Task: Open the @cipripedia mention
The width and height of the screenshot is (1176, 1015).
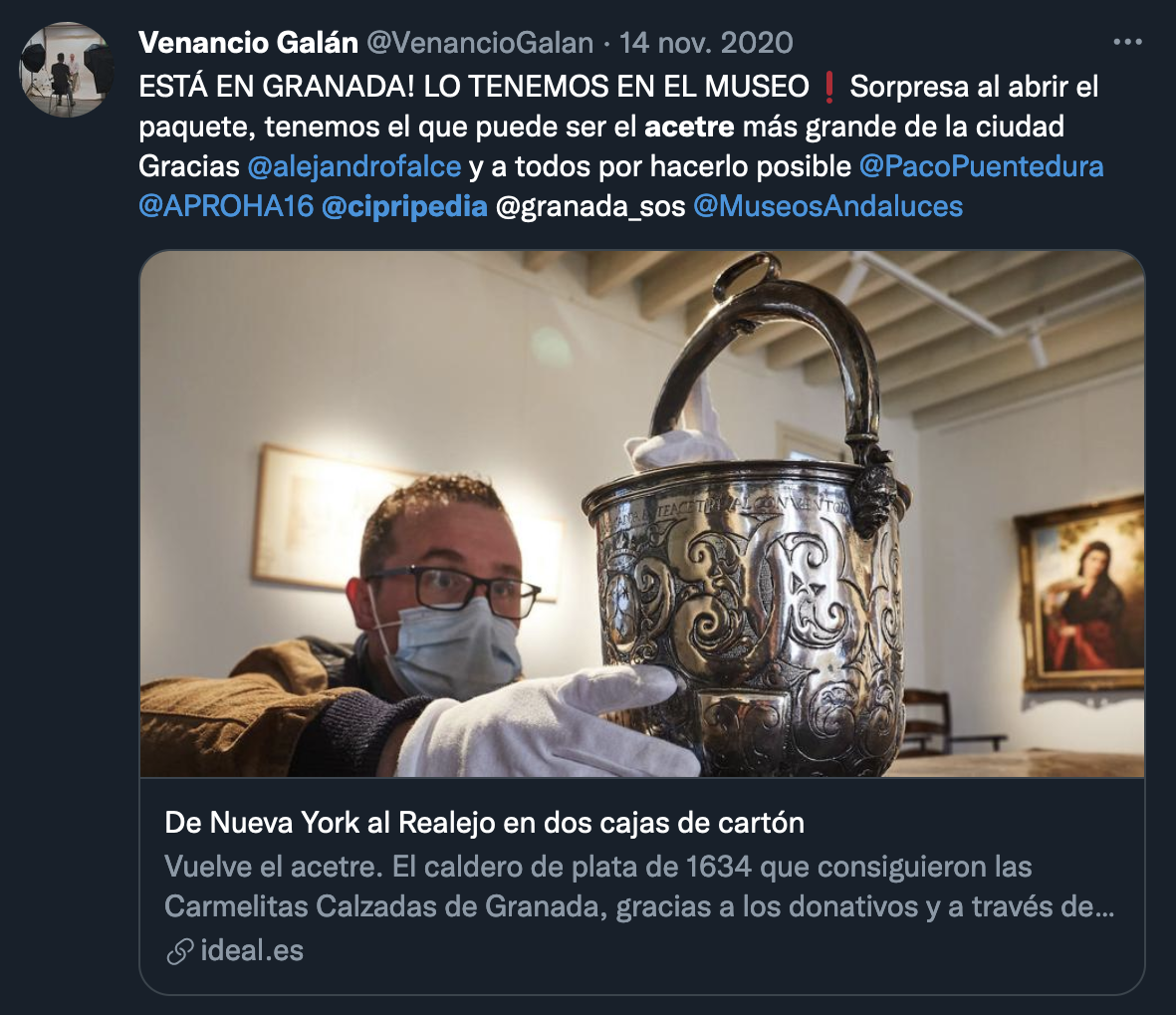Action: [404, 206]
